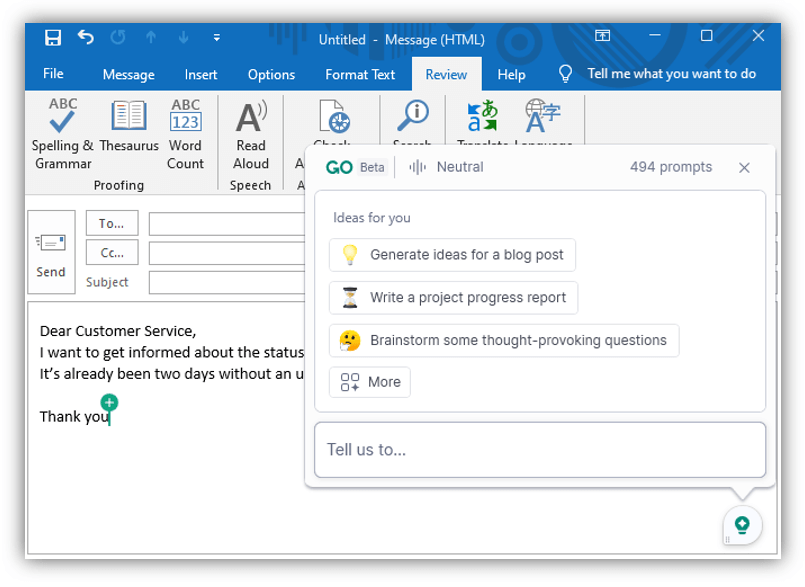Open the Language icon menu
805x587 pixels.
click(x=542, y=116)
